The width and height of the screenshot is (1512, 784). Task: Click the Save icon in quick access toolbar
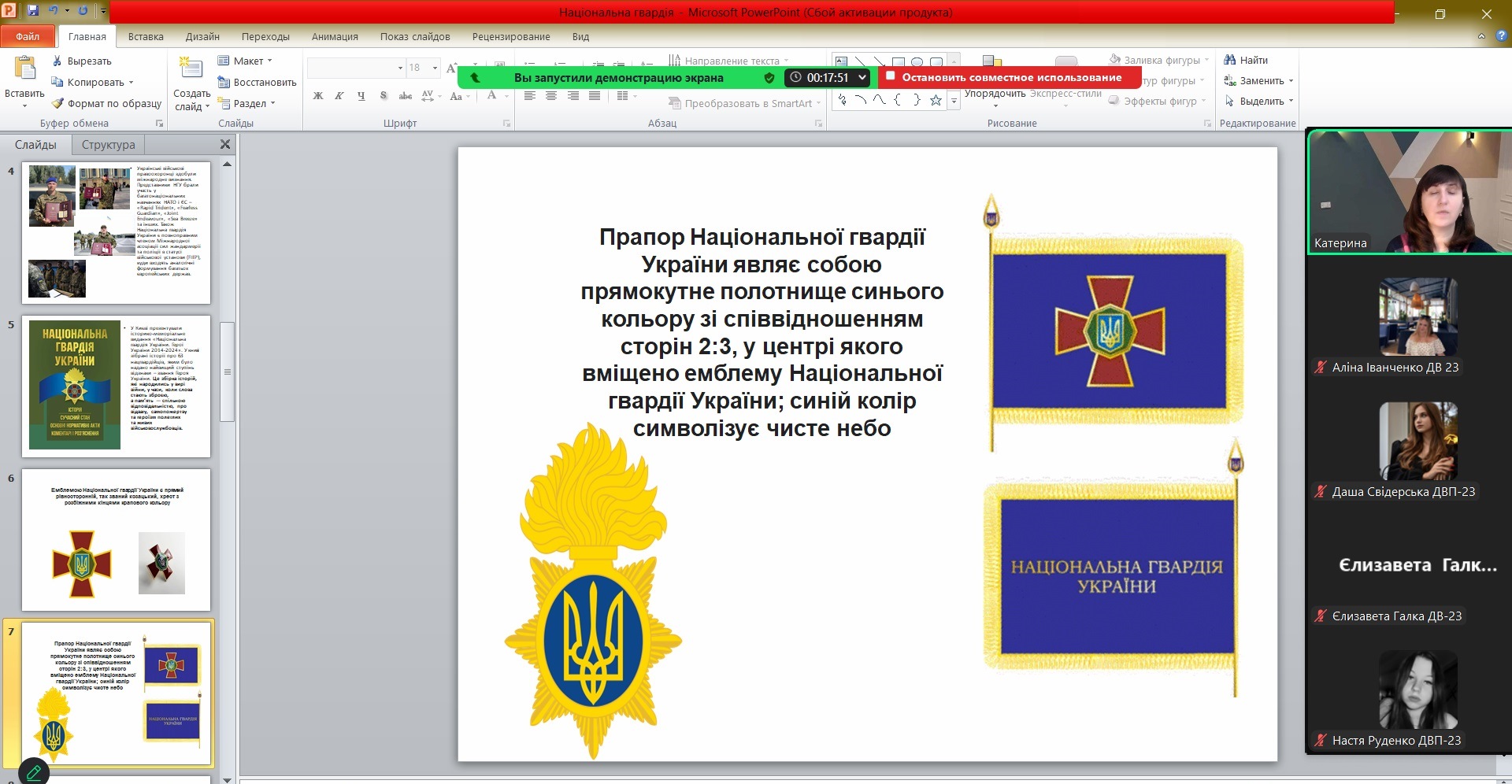pyautogui.click(x=33, y=11)
